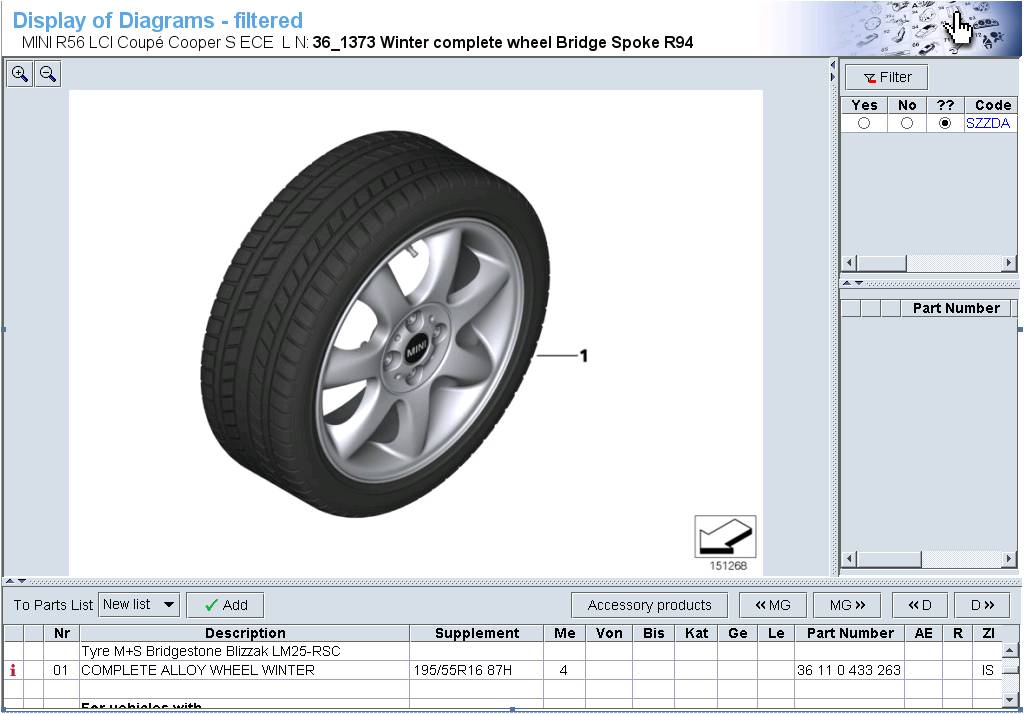Select the Yes radio button for SZZDA
The width and height of the screenshot is (1024, 715).
click(x=864, y=124)
